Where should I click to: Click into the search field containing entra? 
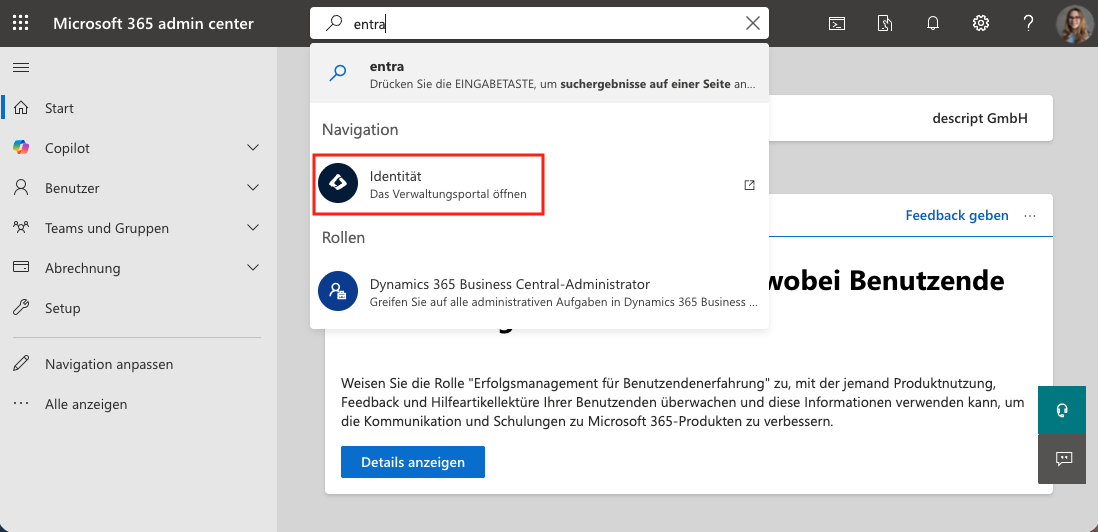pos(539,23)
